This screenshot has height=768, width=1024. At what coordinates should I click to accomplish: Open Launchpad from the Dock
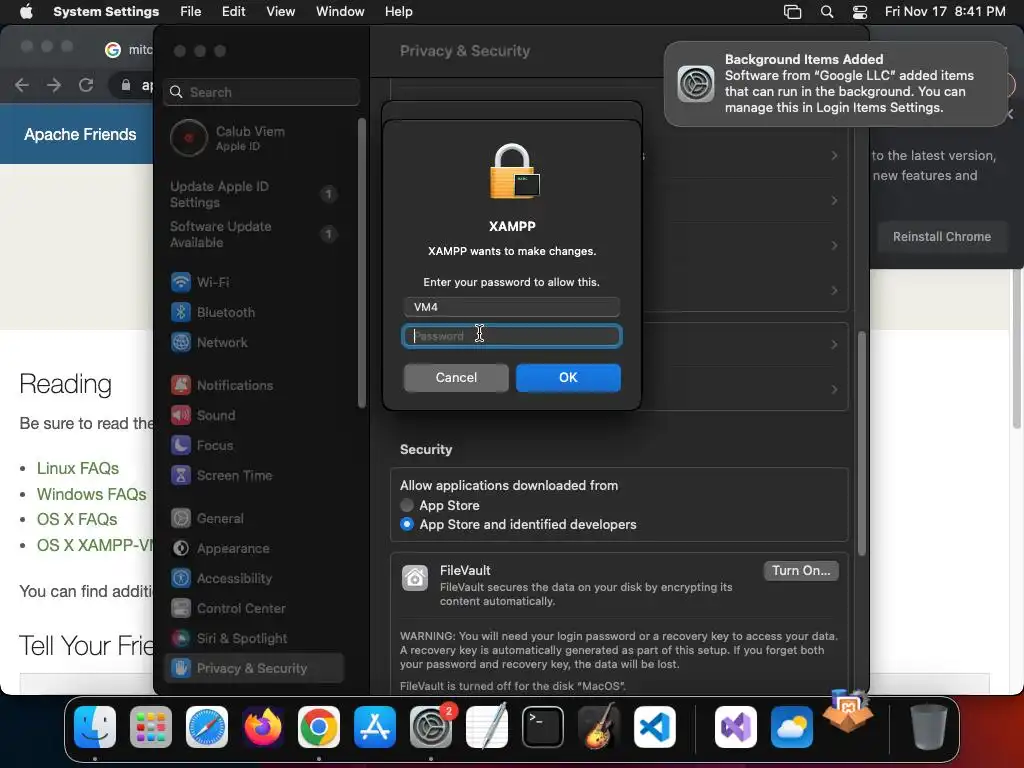151,727
